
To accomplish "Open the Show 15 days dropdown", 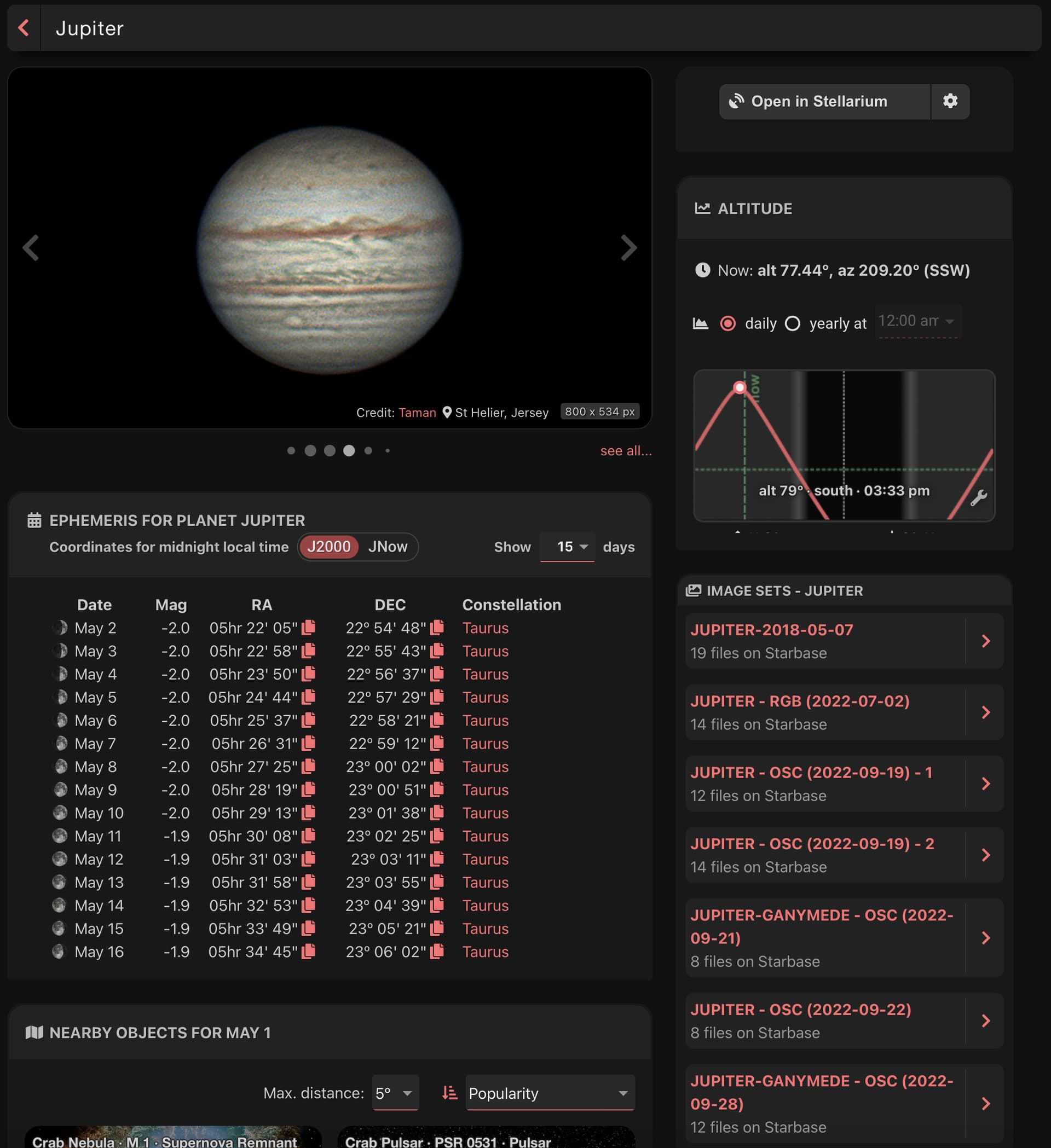I will (x=567, y=547).
